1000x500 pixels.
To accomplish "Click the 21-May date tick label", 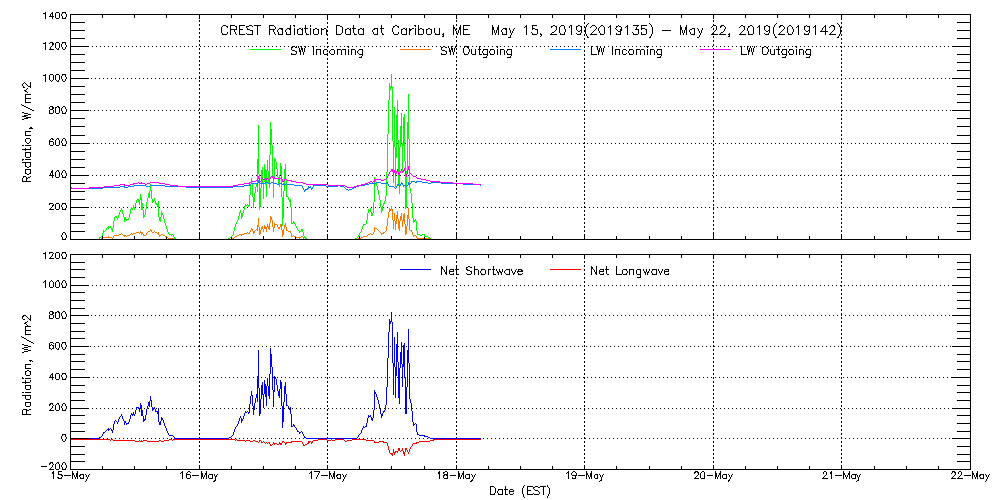I will [841, 476].
